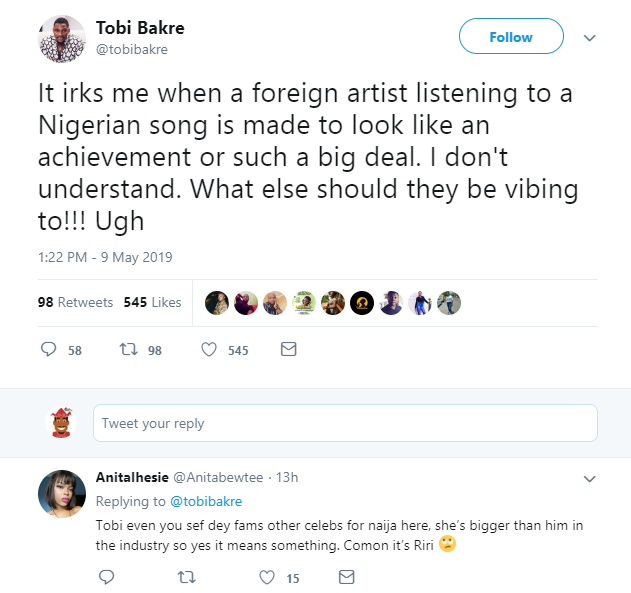631x593 pixels.
Task: Reply to Anitalhesie's comment
Action: click(x=107, y=577)
